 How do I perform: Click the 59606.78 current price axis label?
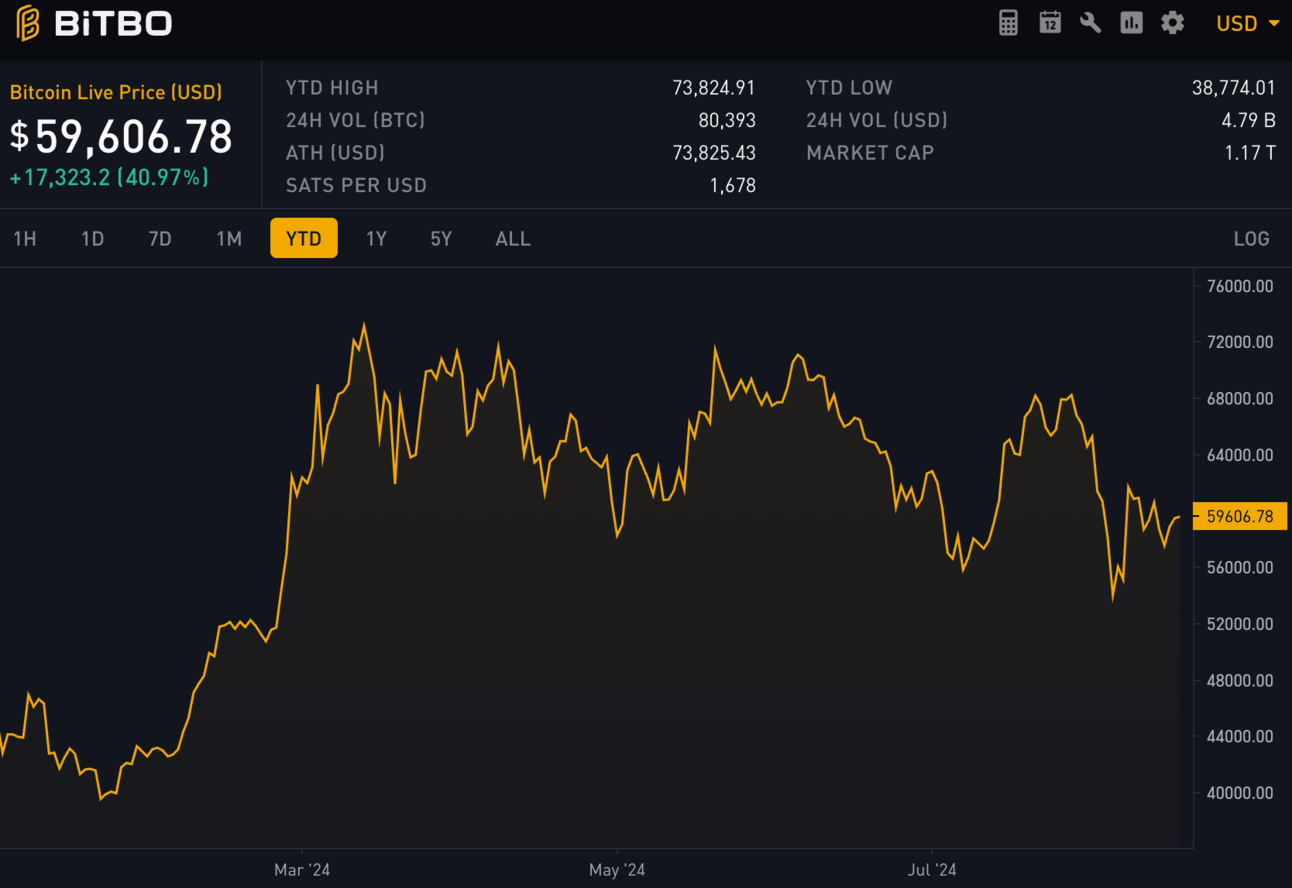[1240, 517]
